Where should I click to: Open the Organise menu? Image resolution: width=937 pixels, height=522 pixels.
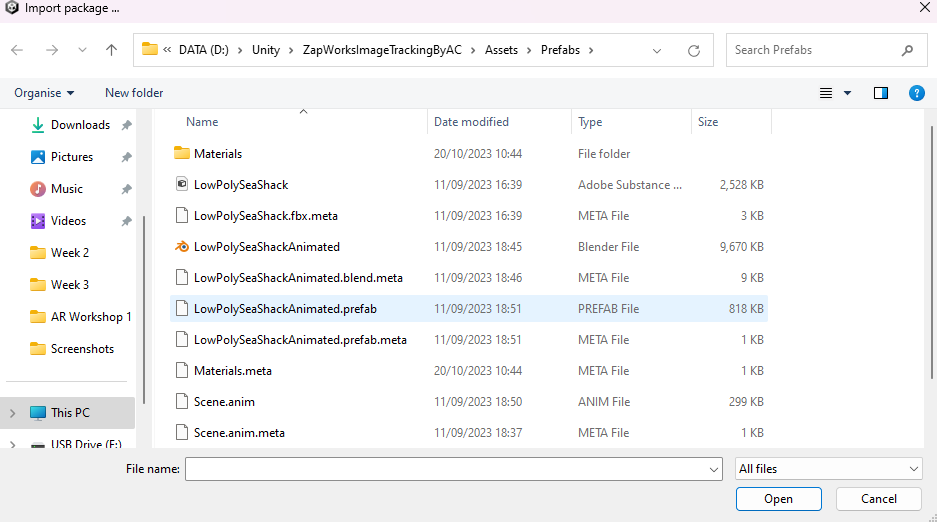point(44,93)
